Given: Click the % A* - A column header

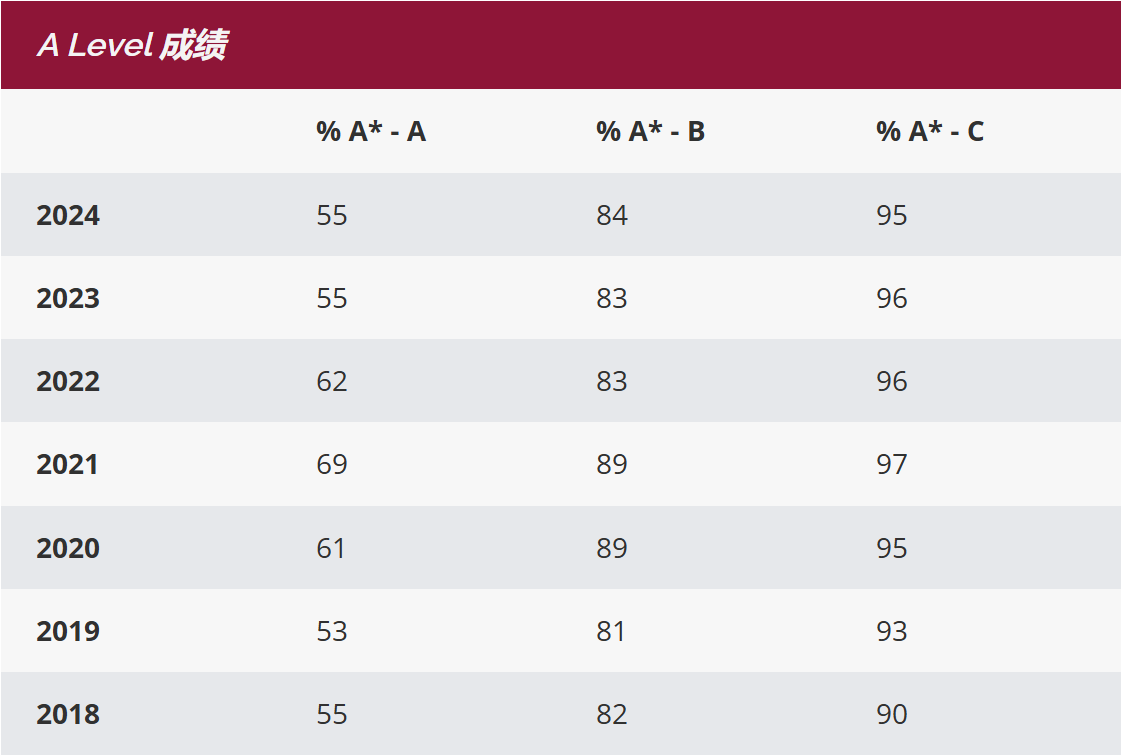Looking at the screenshot, I should coord(371,131).
